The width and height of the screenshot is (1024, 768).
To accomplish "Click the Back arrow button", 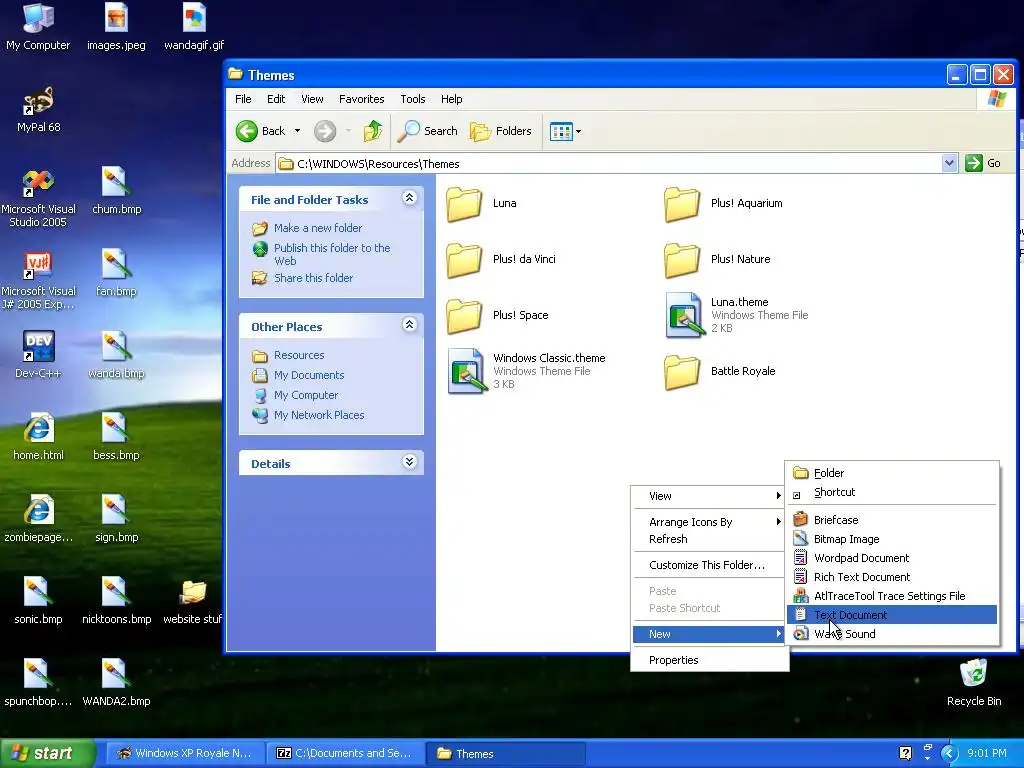I will (x=261, y=131).
